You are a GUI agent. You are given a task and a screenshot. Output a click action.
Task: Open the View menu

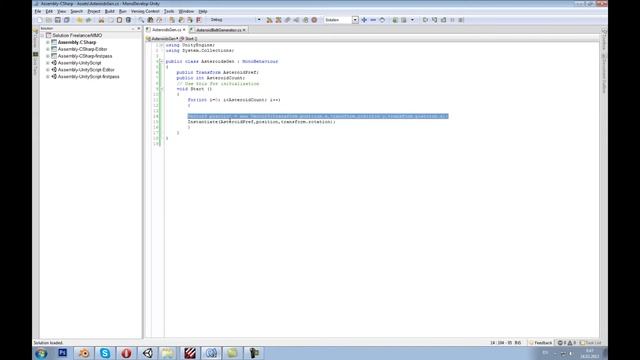point(61,11)
